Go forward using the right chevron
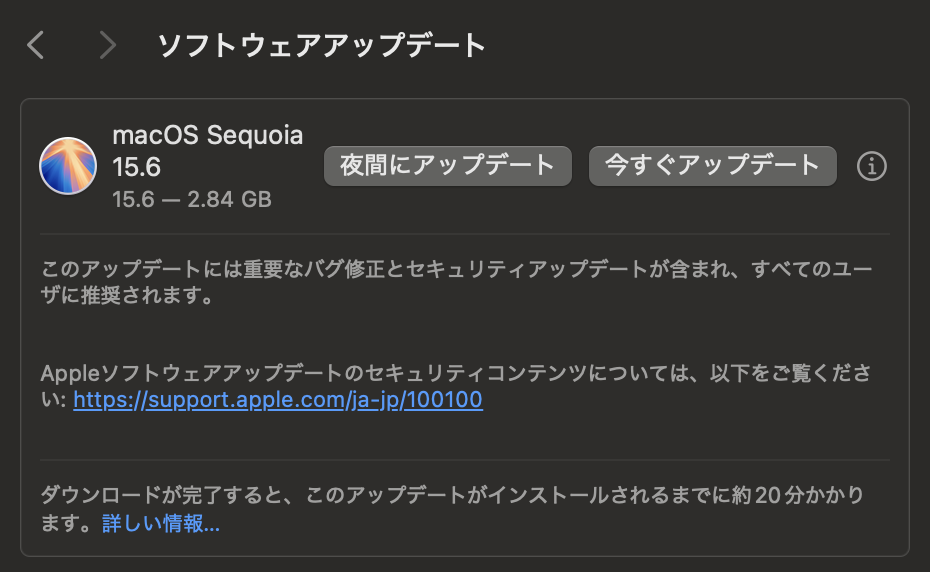930x572 pixels. click(107, 45)
